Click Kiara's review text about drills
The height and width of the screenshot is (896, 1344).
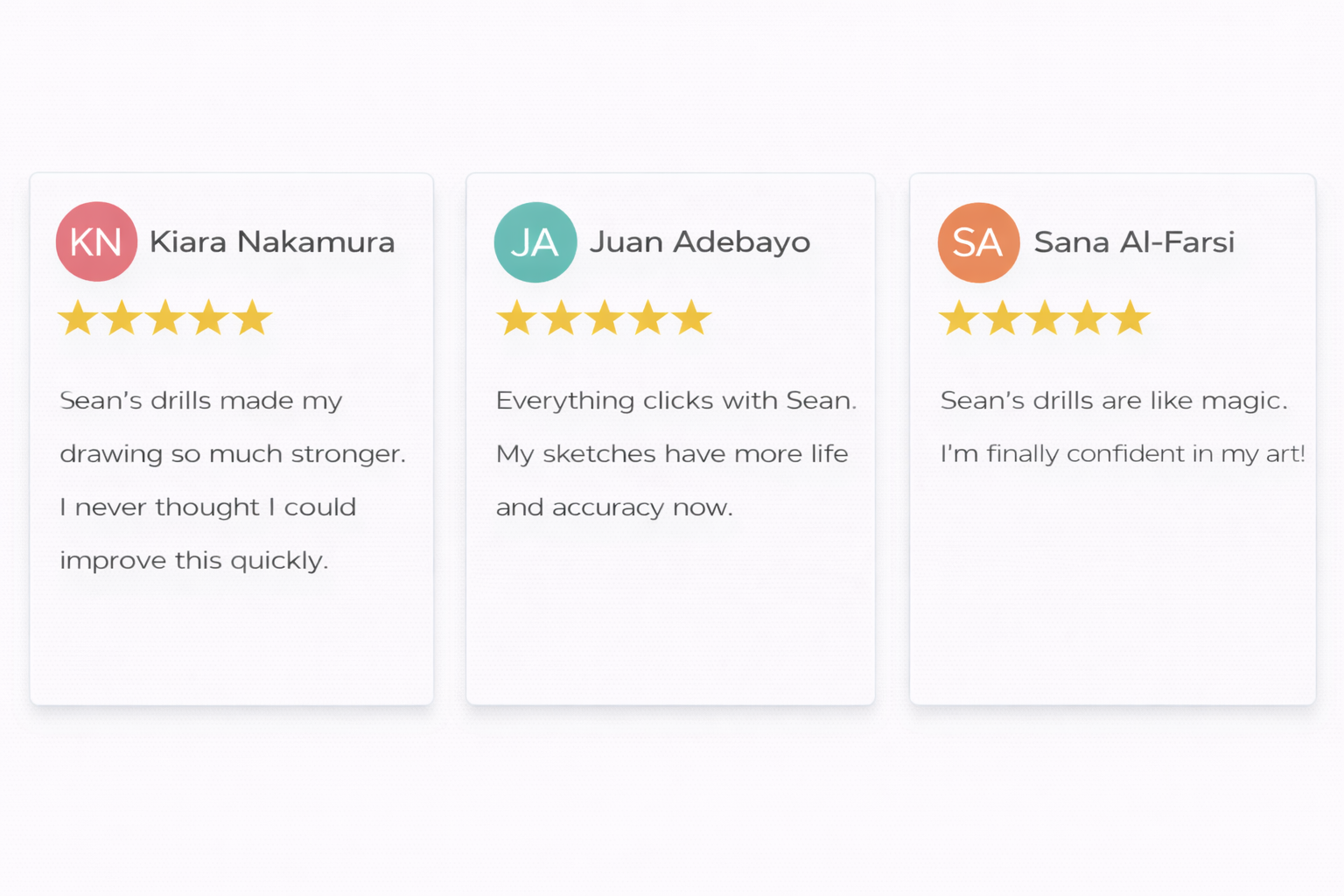[201, 401]
